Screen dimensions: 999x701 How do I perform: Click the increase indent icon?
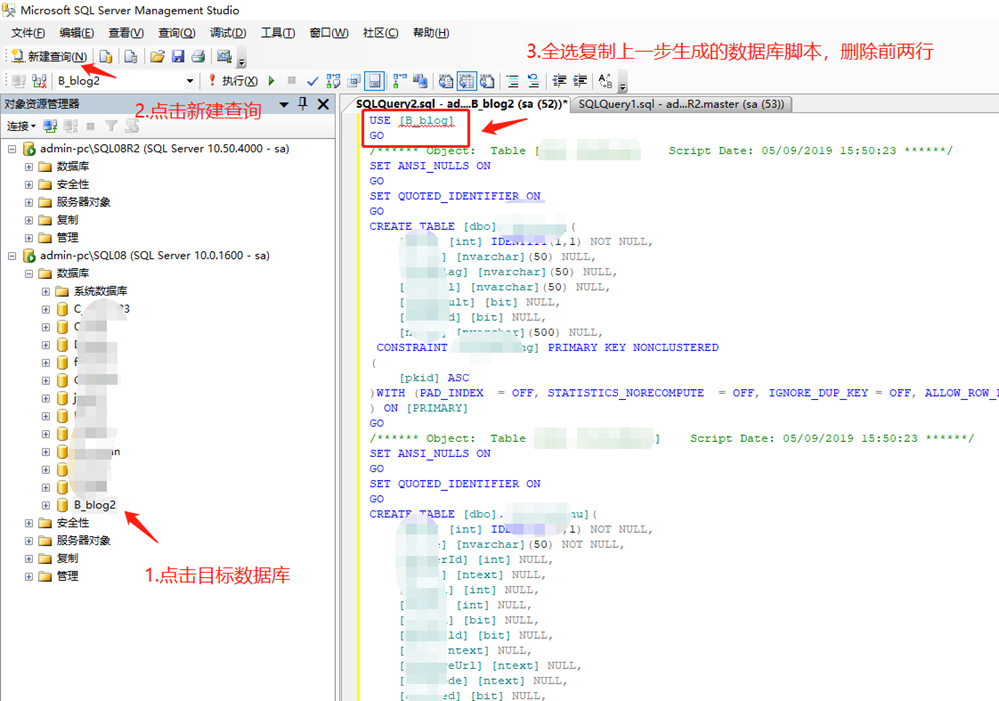(x=580, y=80)
